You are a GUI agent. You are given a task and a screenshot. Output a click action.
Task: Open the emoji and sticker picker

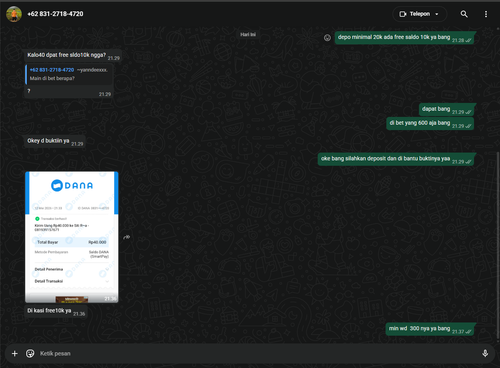point(30,353)
